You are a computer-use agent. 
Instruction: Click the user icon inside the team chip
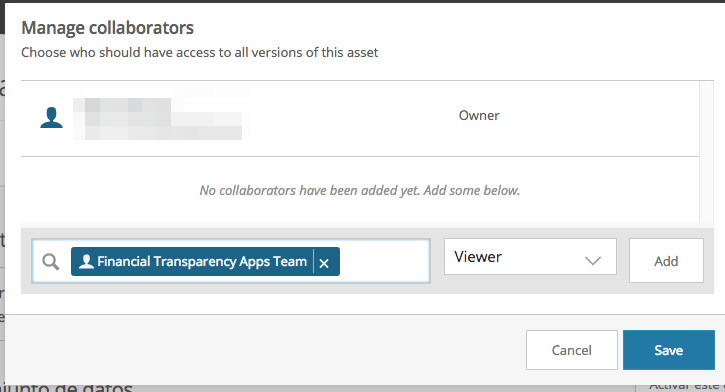point(86,262)
